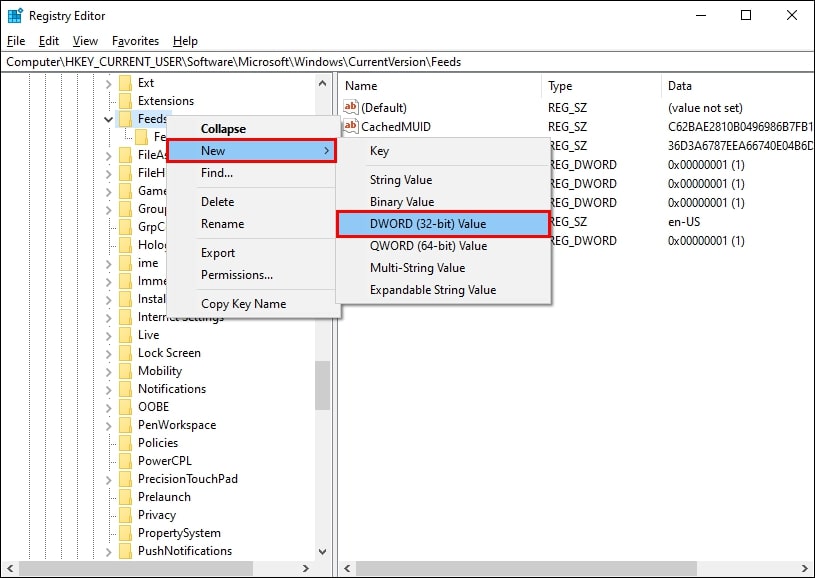The height and width of the screenshot is (578, 815).
Task: Click the Ext folder icon
Action: coord(125,83)
